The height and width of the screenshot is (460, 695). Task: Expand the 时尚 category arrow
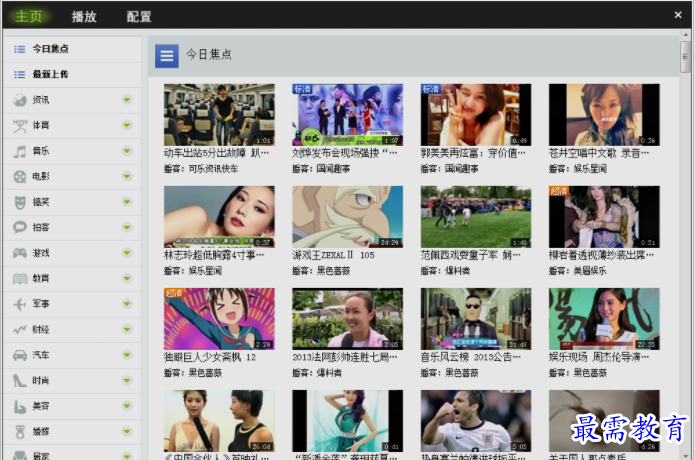click(127, 380)
